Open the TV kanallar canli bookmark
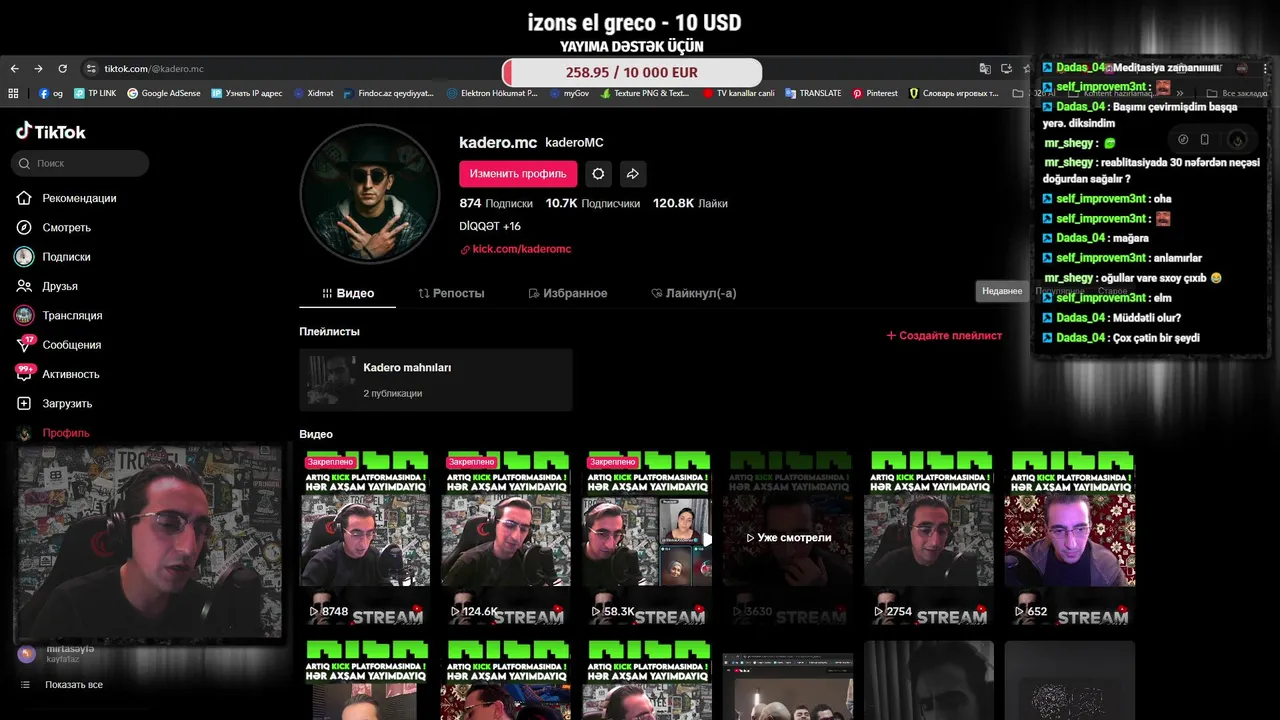Screen dimensions: 1280x720 pyautogui.click(x=739, y=93)
